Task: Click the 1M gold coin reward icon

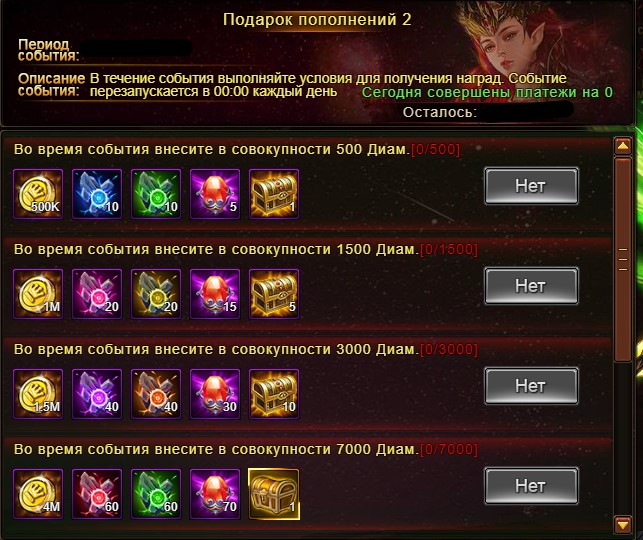Action: (x=38, y=294)
